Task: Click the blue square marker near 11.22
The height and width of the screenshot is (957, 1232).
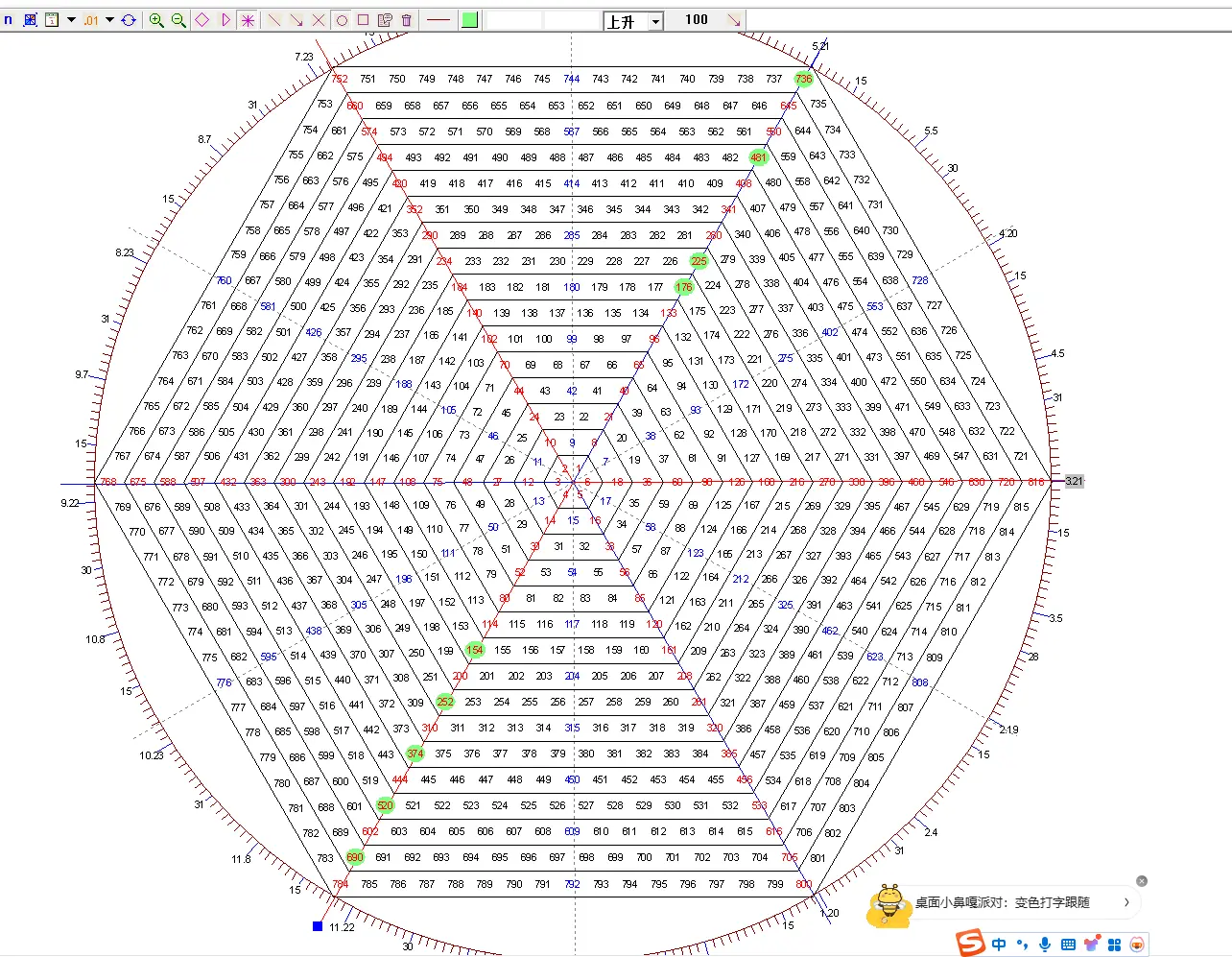Action: 318,926
